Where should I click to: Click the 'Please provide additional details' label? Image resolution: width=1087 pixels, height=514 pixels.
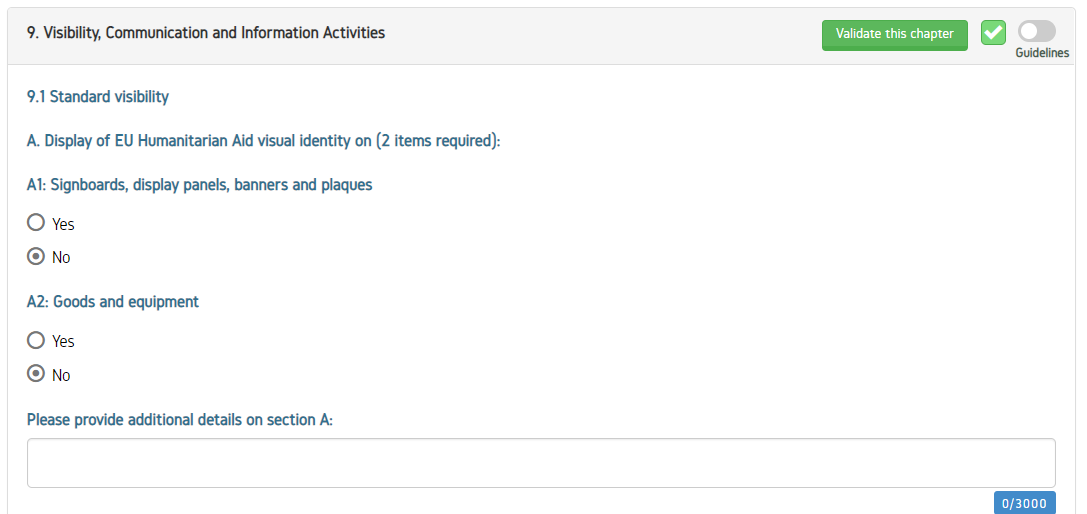point(180,420)
